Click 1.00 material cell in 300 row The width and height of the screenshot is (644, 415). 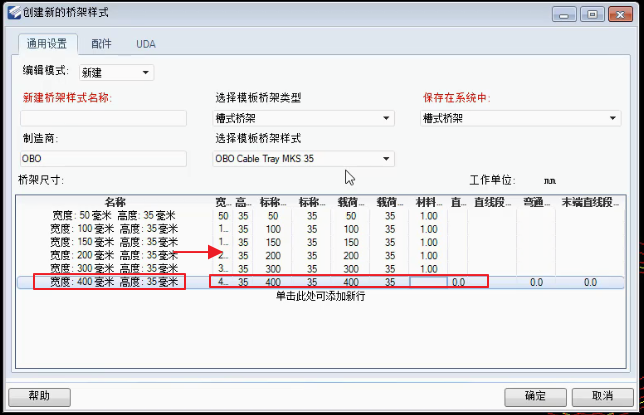(x=428, y=269)
